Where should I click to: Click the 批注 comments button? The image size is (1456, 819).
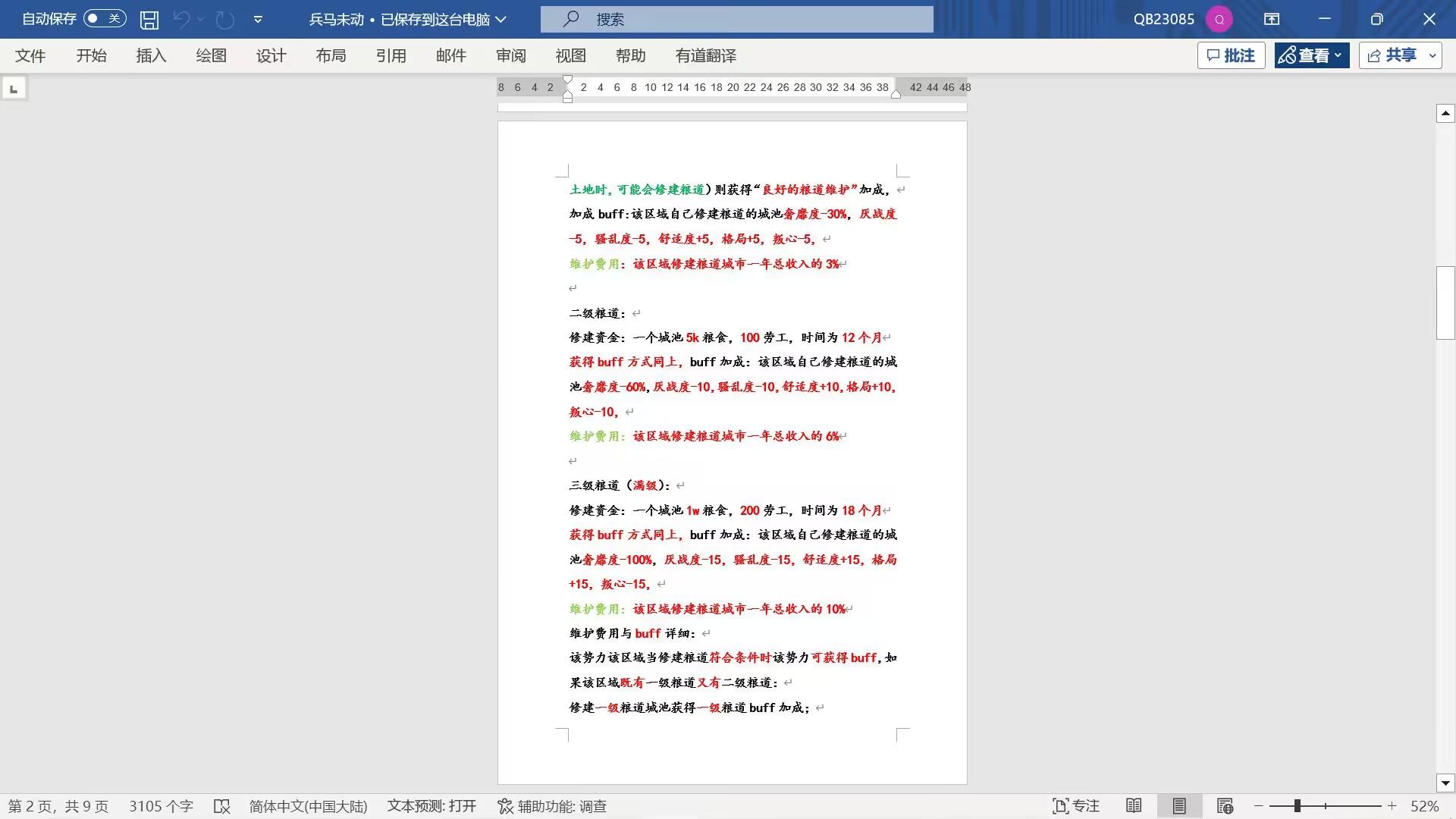coord(1231,55)
